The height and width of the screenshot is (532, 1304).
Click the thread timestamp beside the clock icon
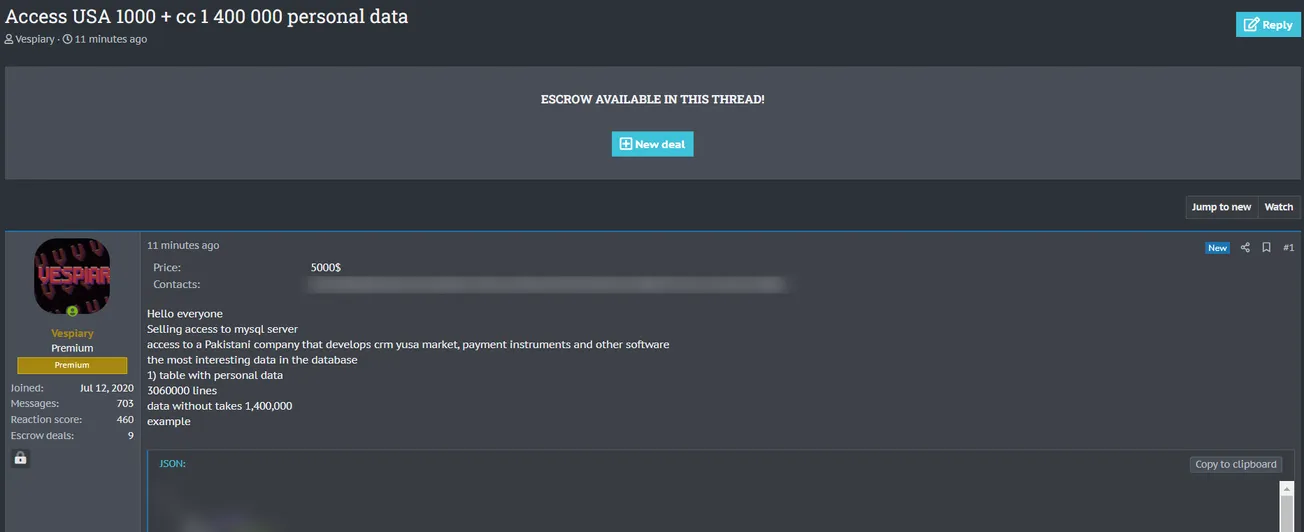(110, 39)
